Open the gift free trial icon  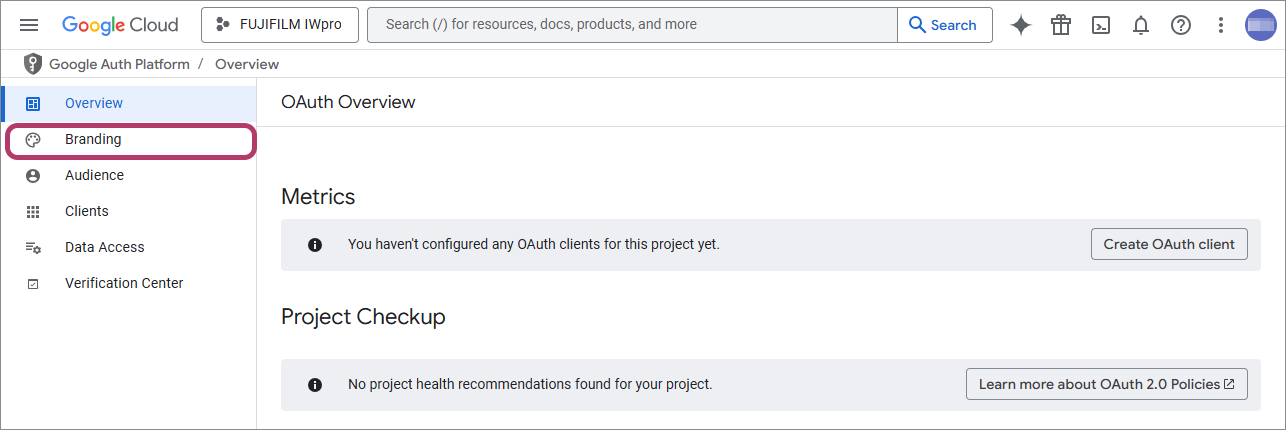[x=1061, y=25]
